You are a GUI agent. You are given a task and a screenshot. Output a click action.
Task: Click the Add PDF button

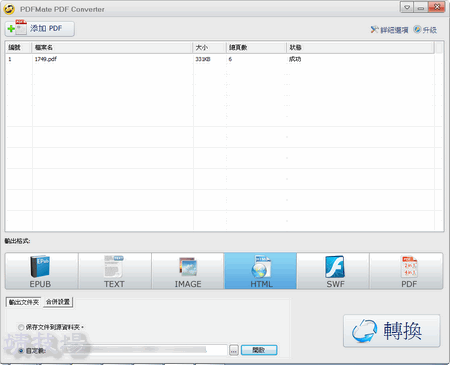pyautogui.click(x=40, y=29)
